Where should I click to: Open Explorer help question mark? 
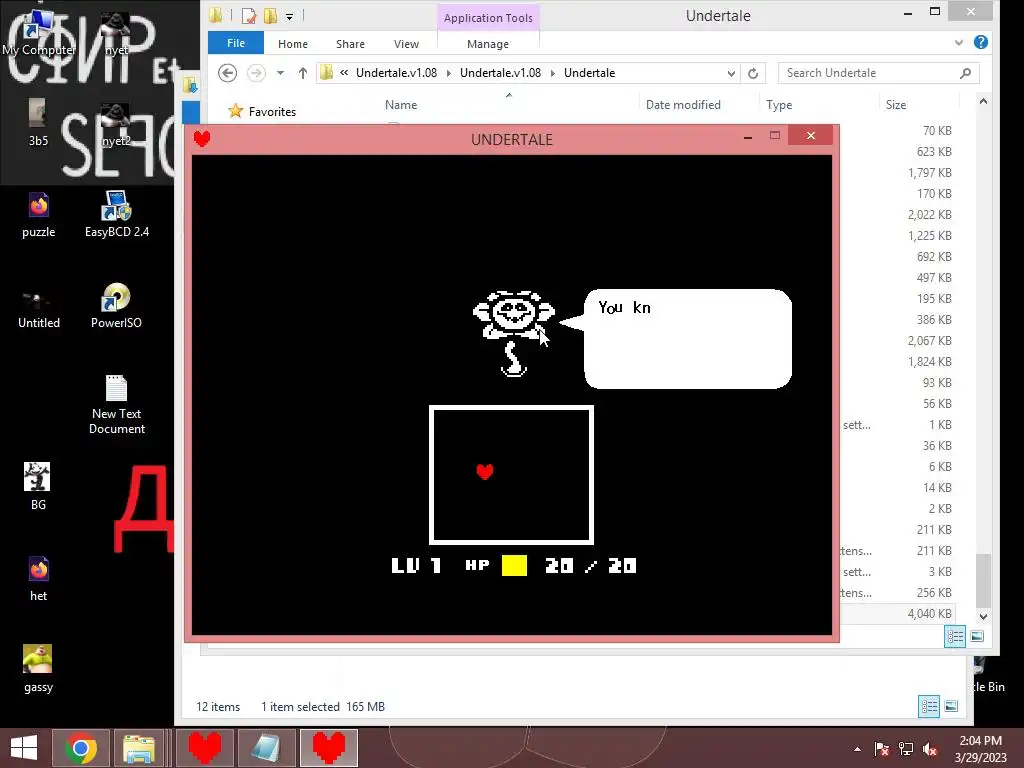click(x=980, y=42)
